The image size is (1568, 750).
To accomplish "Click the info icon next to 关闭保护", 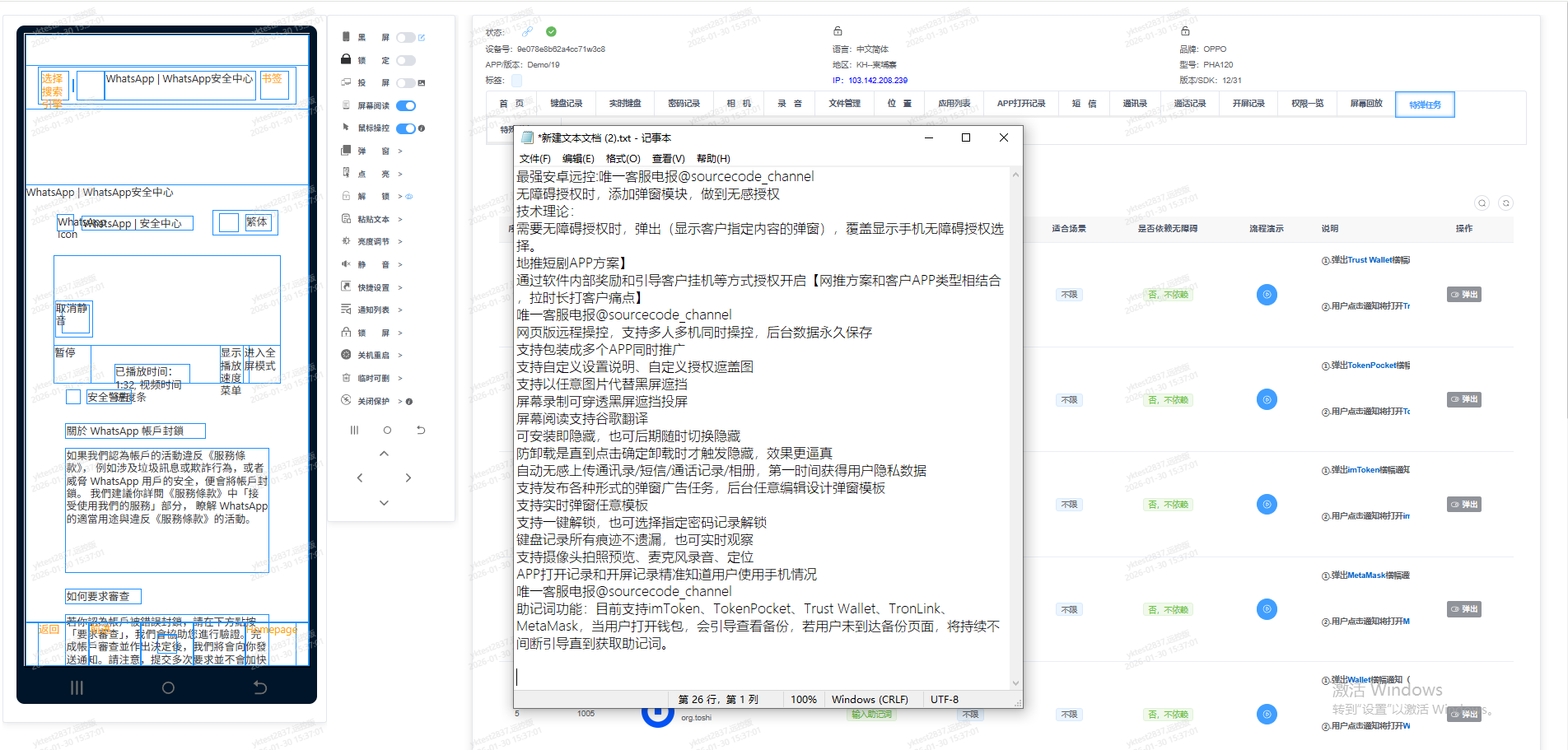I will click(409, 402).
